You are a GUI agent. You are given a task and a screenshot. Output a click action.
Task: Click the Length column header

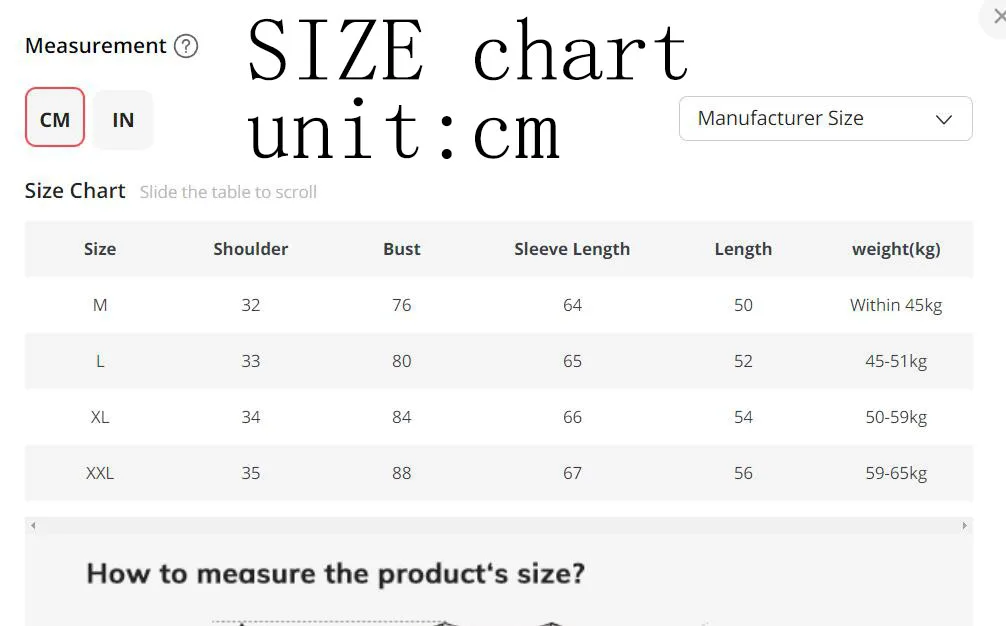coord(743,249)
